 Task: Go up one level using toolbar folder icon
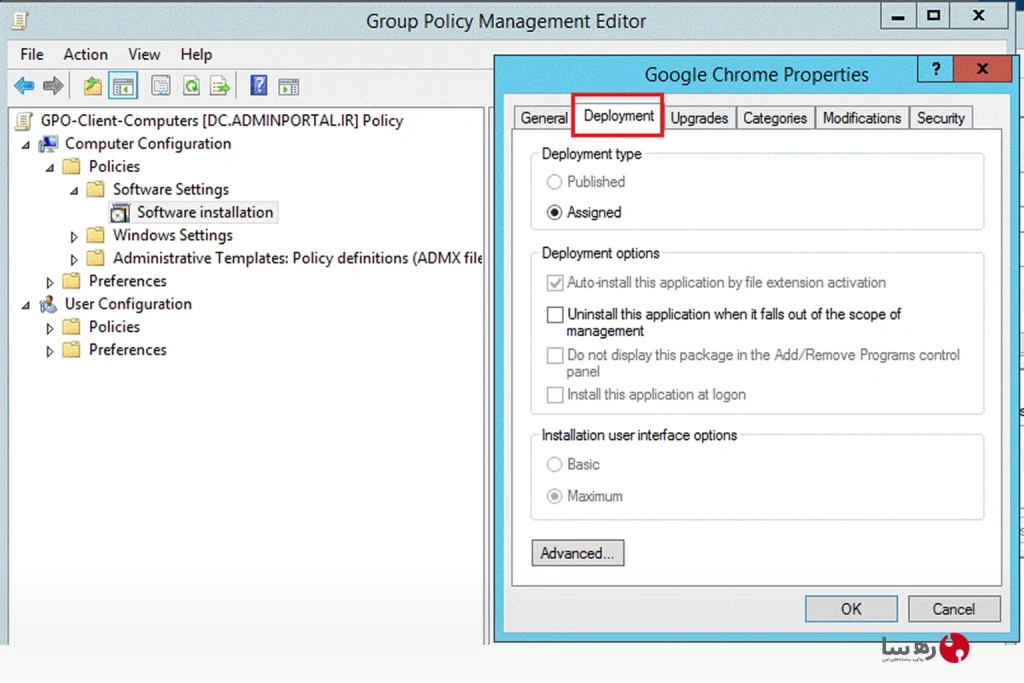point(93,86)
